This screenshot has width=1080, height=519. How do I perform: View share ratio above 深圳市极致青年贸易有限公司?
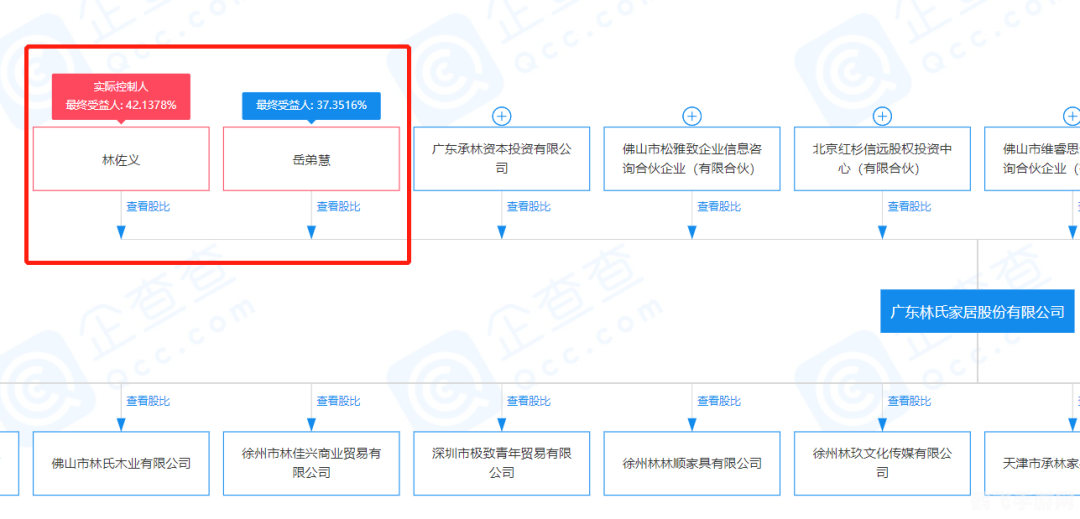point(528,401)
